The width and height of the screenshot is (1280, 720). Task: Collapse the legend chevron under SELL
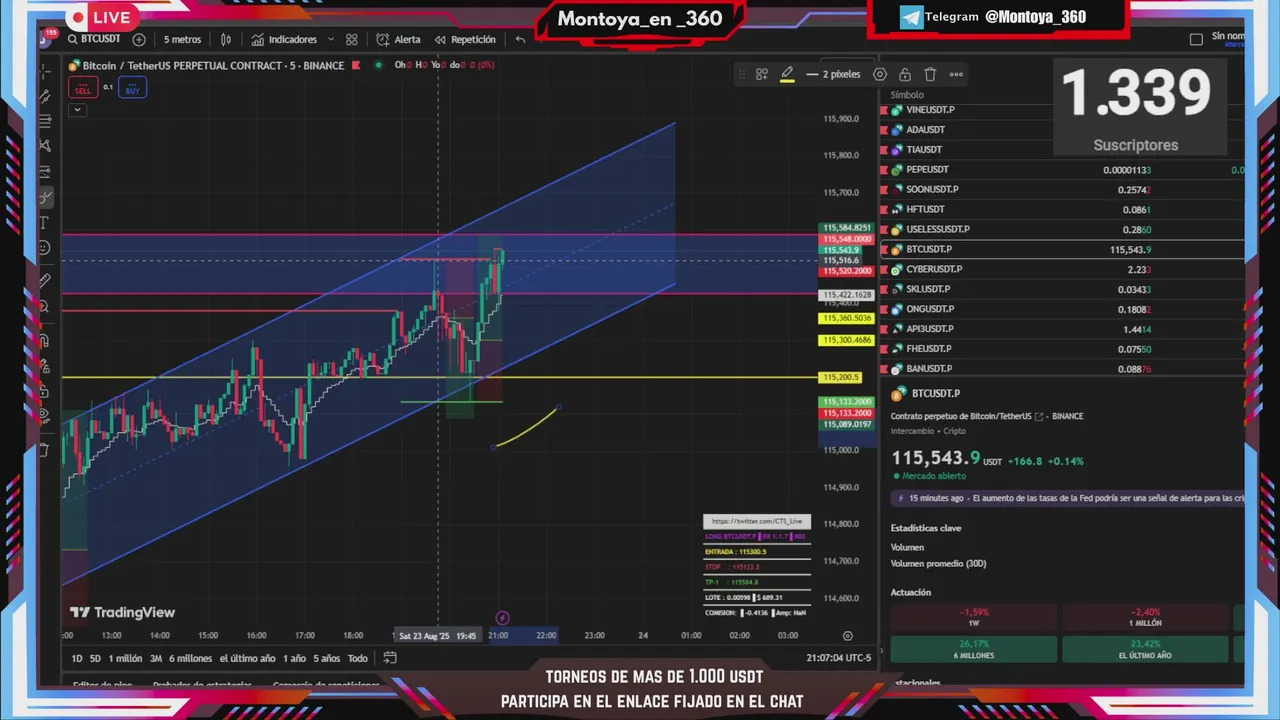coord(76,109)
